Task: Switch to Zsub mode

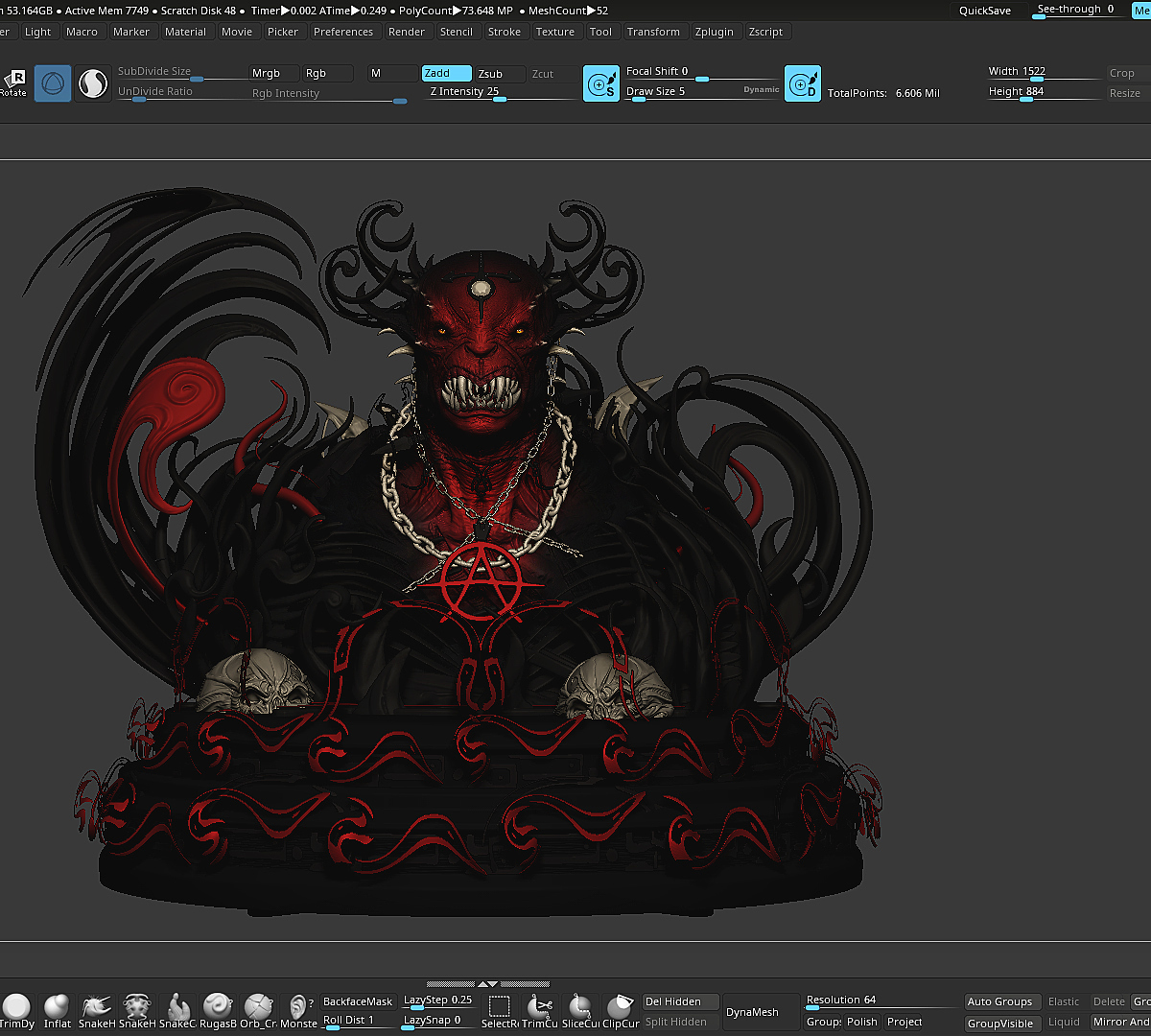Action: 501,74
